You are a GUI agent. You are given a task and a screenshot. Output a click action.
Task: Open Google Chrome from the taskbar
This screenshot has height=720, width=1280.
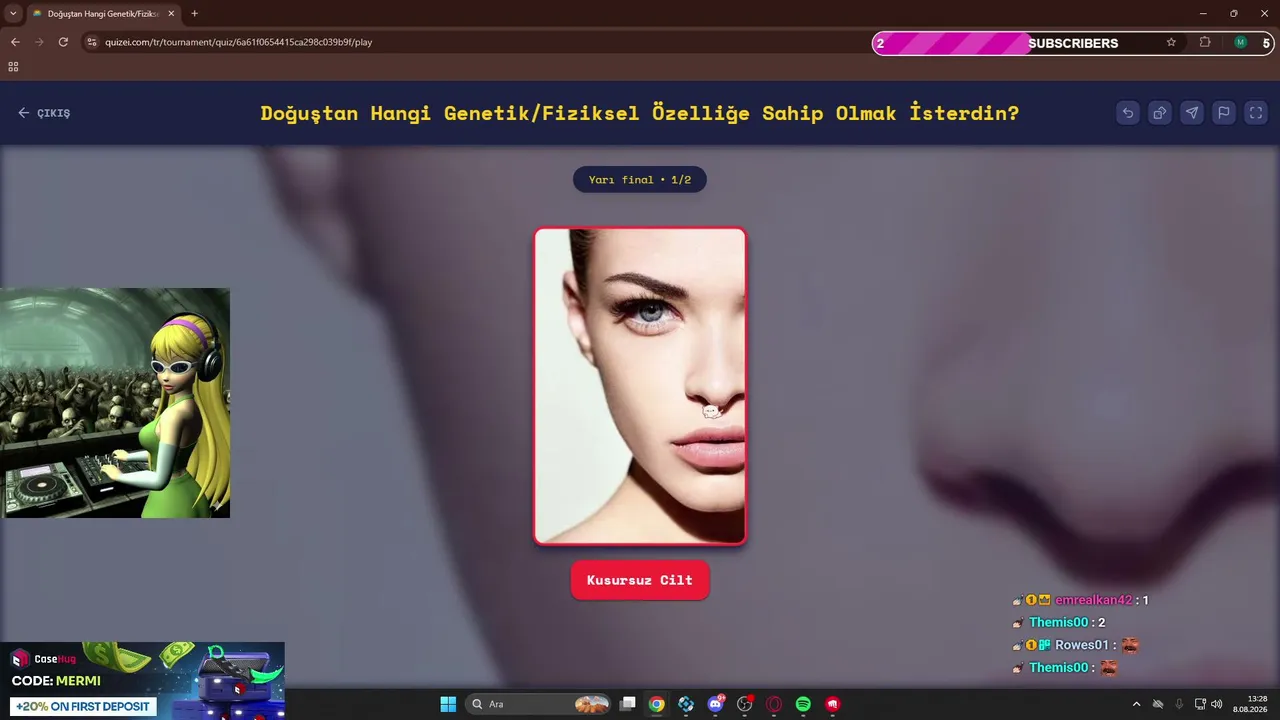coord(656,704)
